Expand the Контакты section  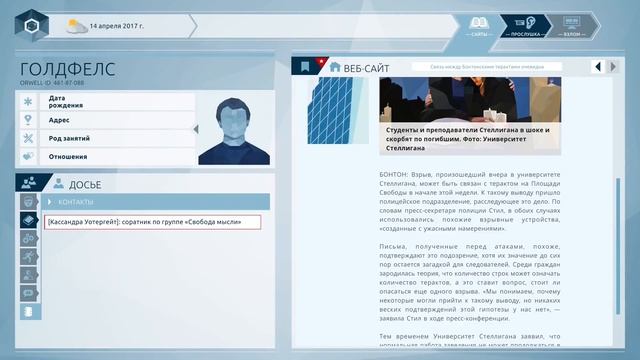coord(155,202)
